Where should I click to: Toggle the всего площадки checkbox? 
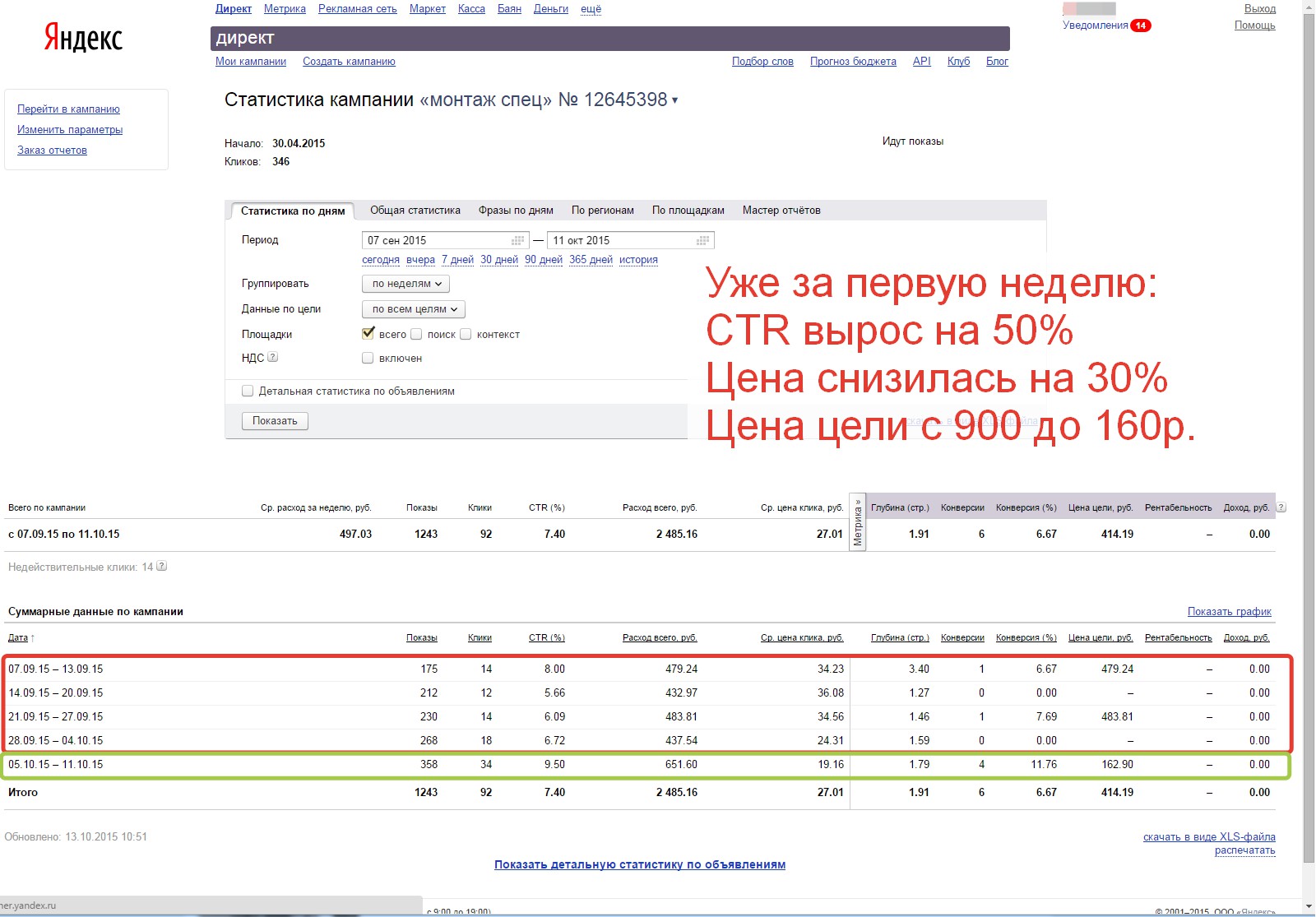click(368, 333)
